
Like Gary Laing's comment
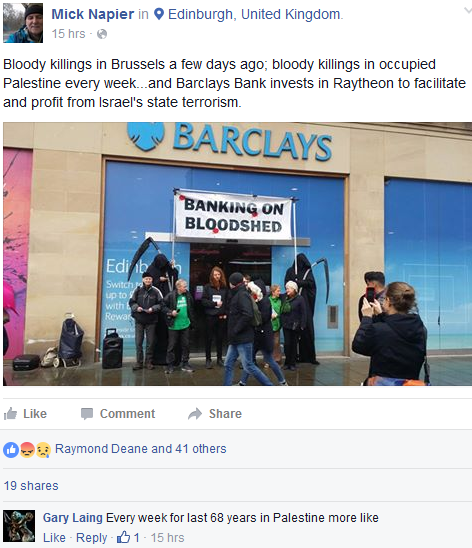click(54, 538)
